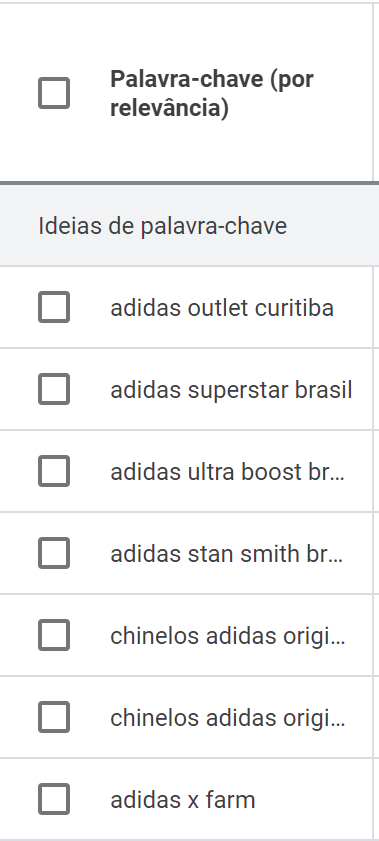
Task: Click the ellipsis ending the stan smith keyword
Action: 338,558
